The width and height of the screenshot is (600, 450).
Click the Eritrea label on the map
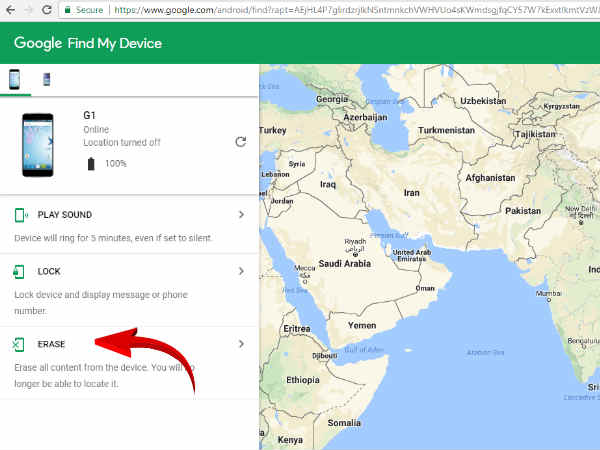(x=297, y=329)
